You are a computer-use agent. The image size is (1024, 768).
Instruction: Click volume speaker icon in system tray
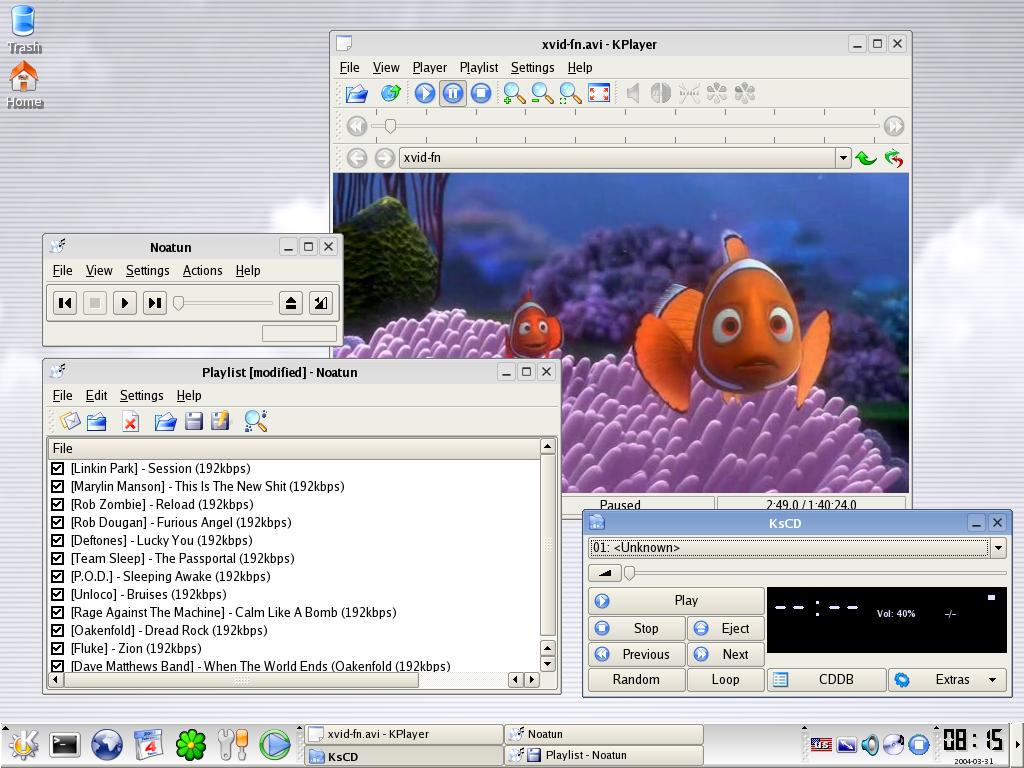click(870, 744)
